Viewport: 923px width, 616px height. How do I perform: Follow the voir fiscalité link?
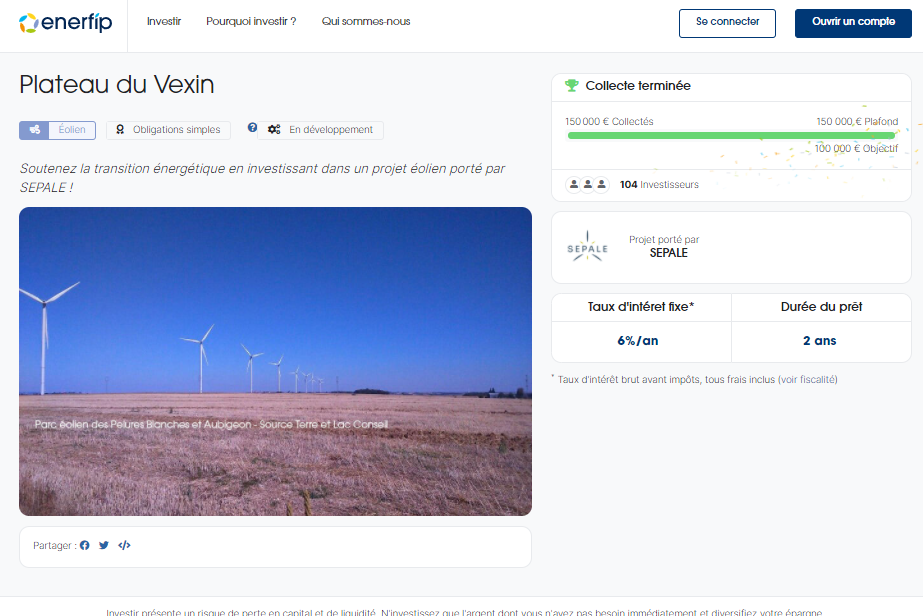coord(803,380)
